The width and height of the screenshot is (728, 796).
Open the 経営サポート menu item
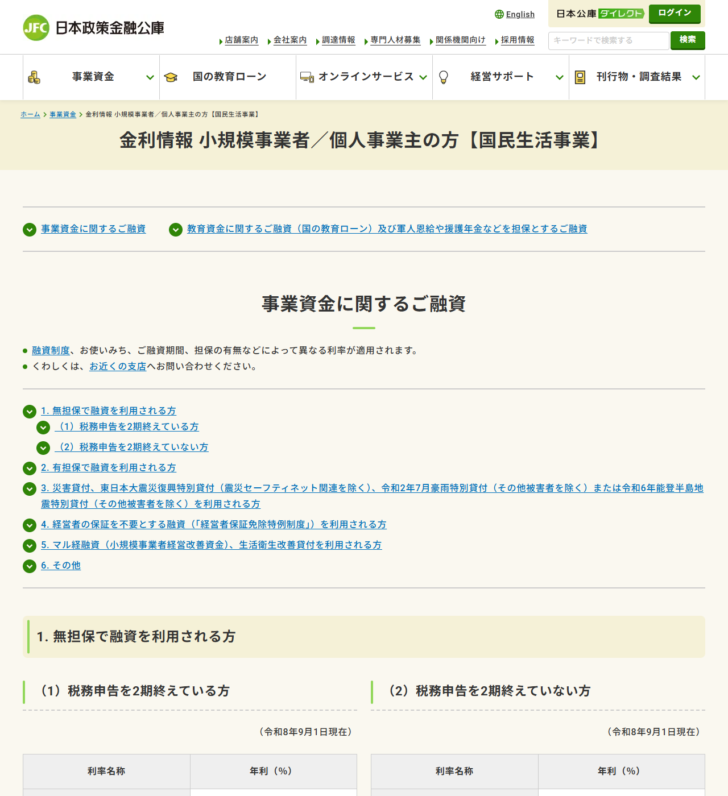(x=501, y=77)
